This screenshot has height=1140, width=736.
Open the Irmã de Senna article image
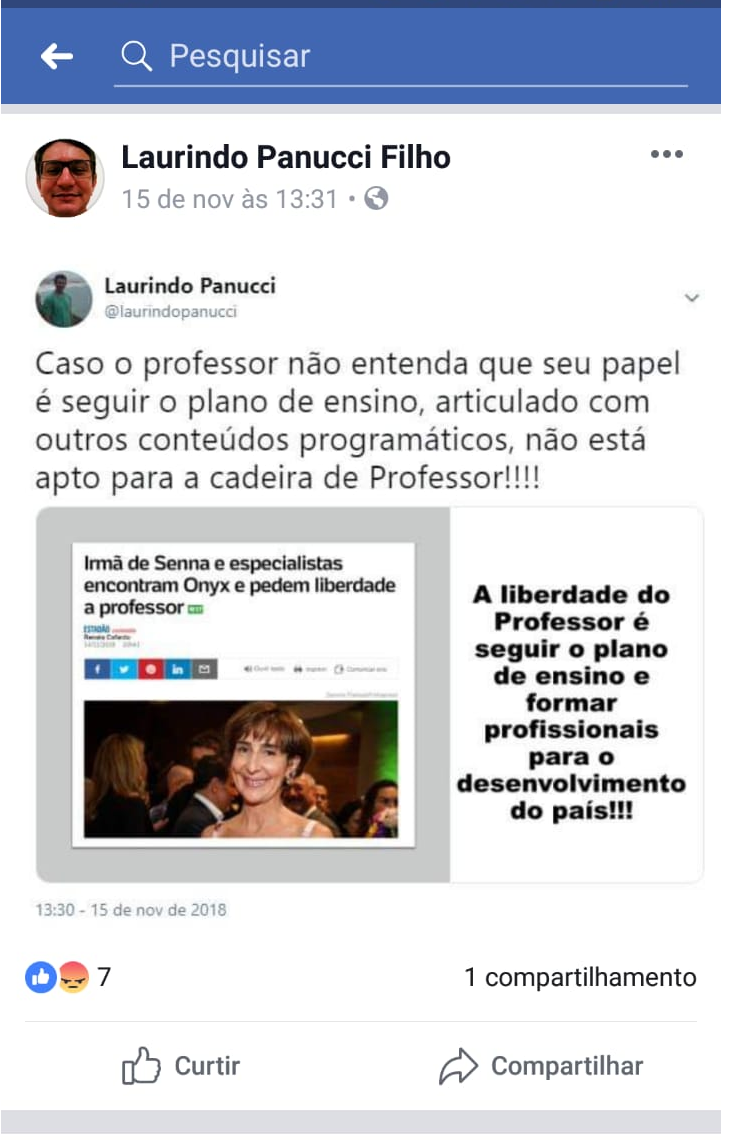click(x=243, y=694)
